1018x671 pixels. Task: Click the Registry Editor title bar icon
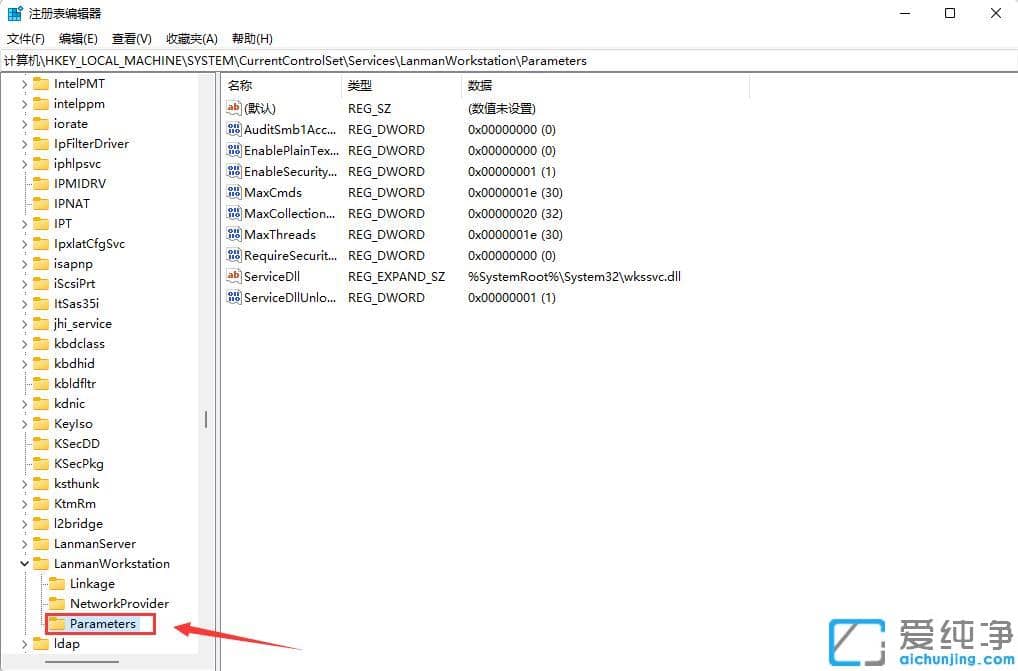pos(13,13)
